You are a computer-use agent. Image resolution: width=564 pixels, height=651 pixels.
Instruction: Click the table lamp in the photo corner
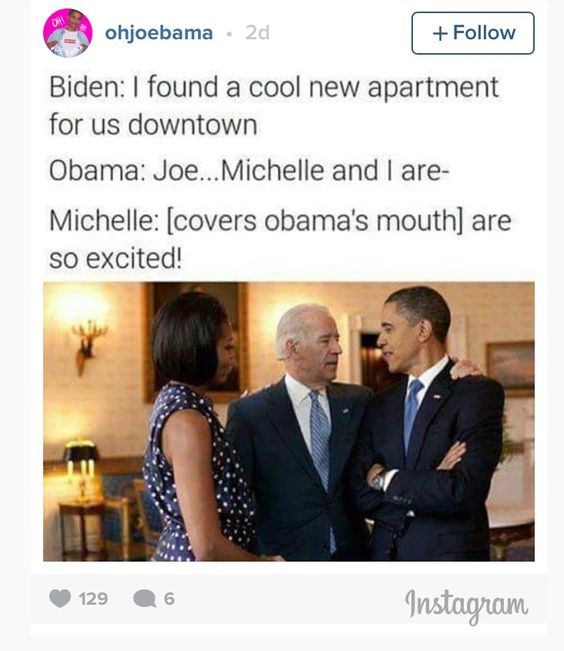pyautogui.click(x=81, y=467)
